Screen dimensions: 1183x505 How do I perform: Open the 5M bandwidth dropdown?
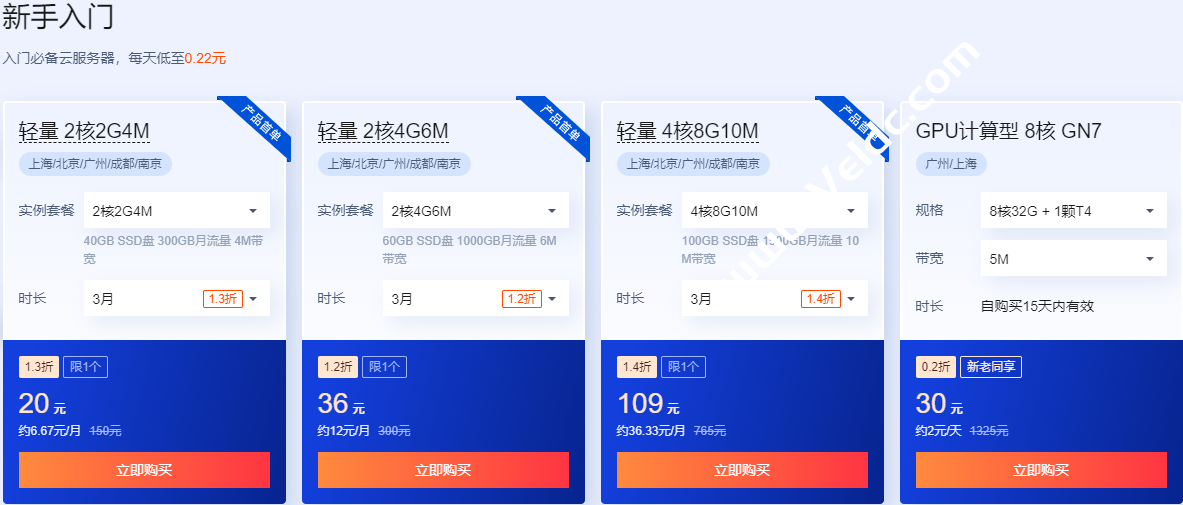coord(1074,258)
